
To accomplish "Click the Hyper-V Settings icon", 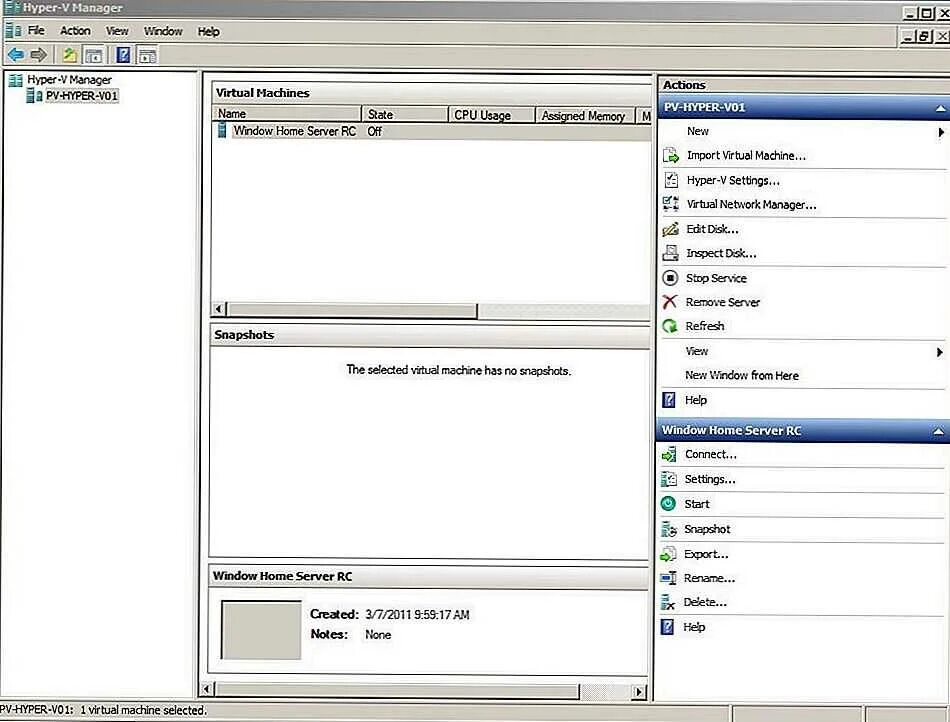I will pos(671,180).
